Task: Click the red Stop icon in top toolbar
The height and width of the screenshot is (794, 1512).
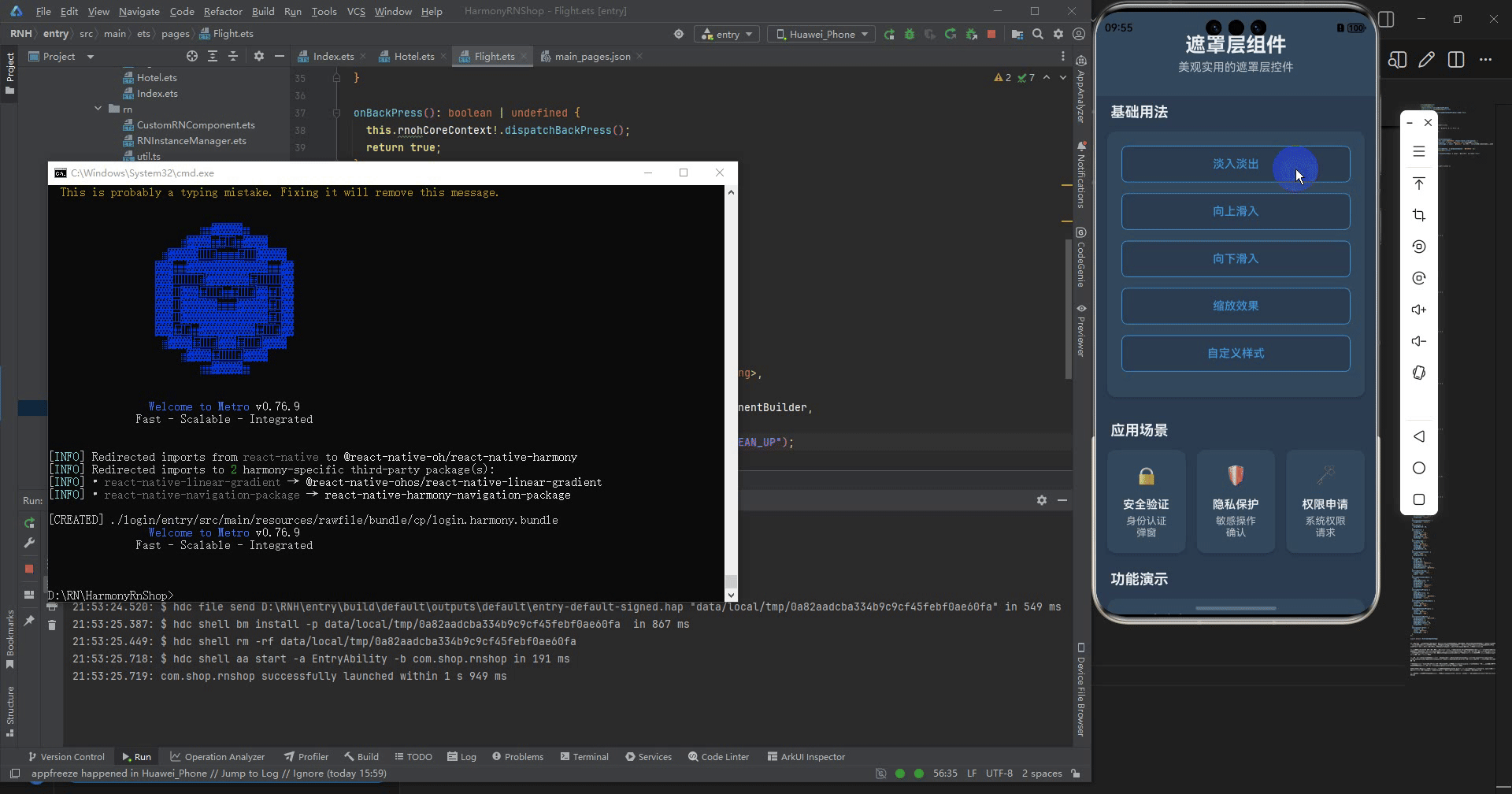Action: coord(991,34)
